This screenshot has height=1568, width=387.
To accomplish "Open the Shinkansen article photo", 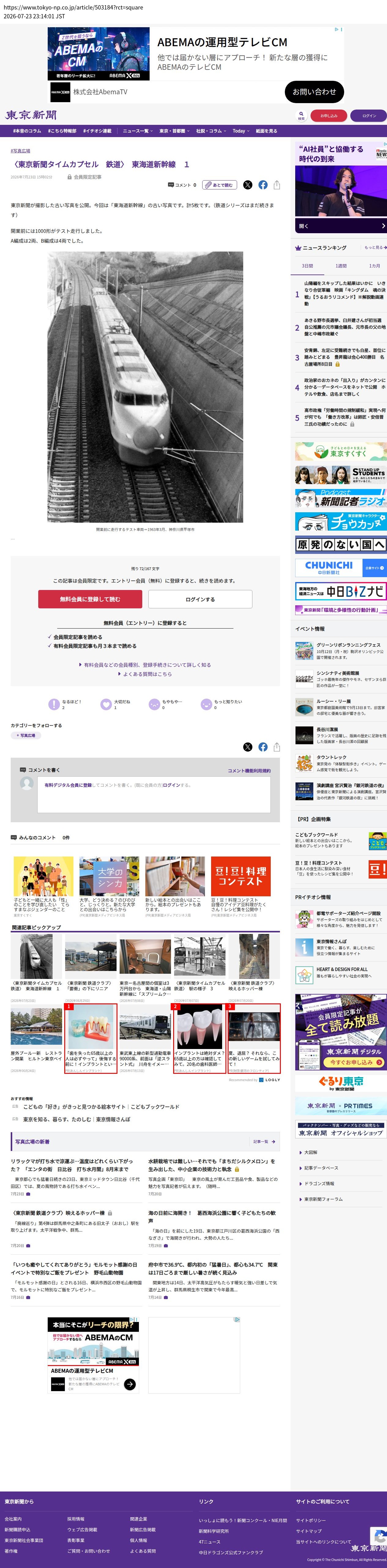I will [145, 387].
